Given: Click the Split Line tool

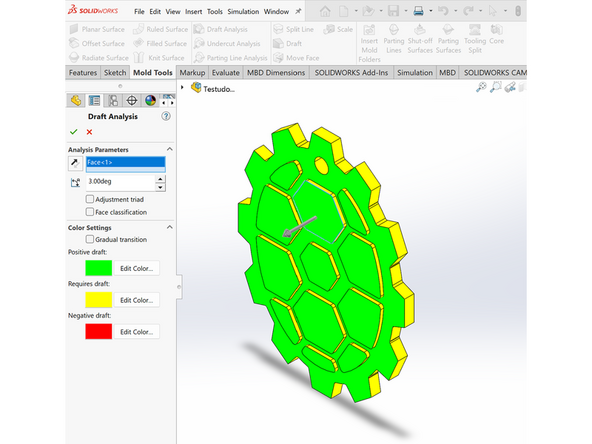Looking at the screenshot, I should [294, 29].
